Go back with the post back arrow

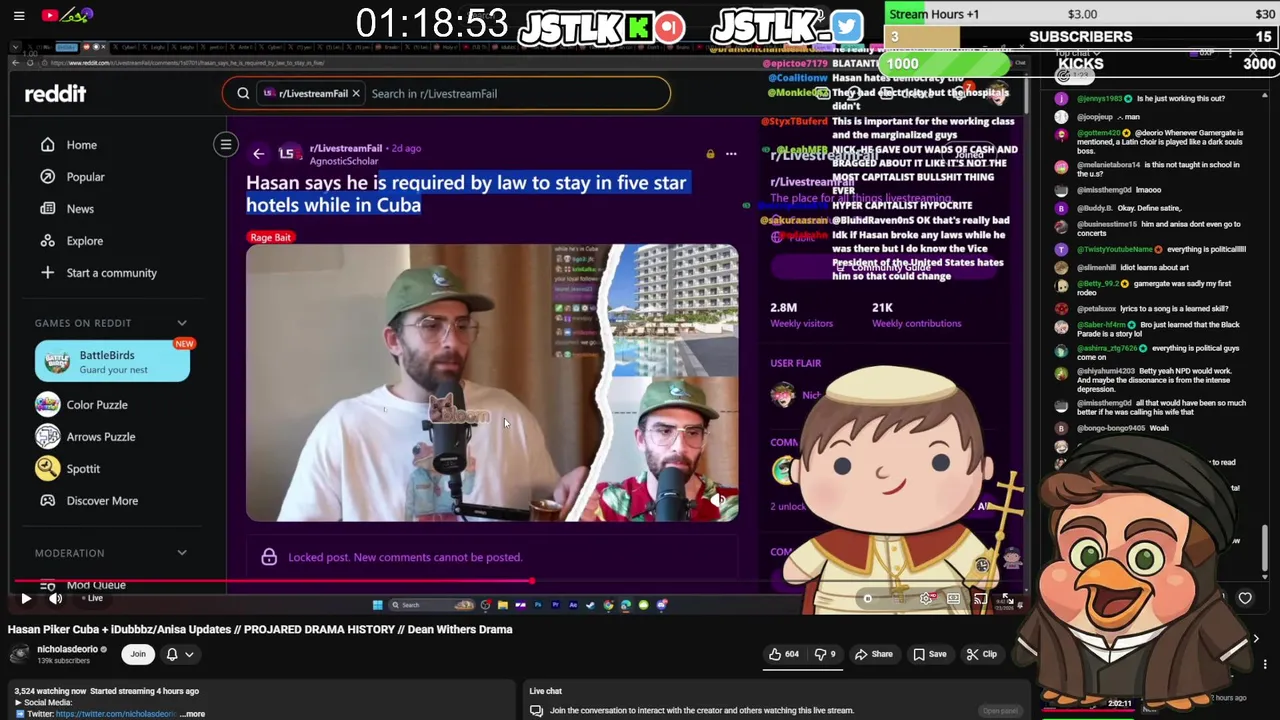click(258, 154)
